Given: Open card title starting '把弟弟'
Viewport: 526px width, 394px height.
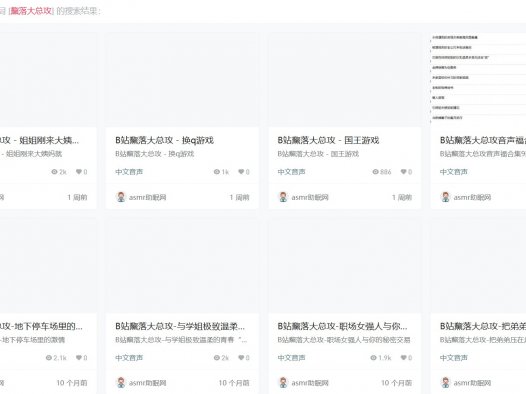Looking at the screenshot, I should [483, 326].
